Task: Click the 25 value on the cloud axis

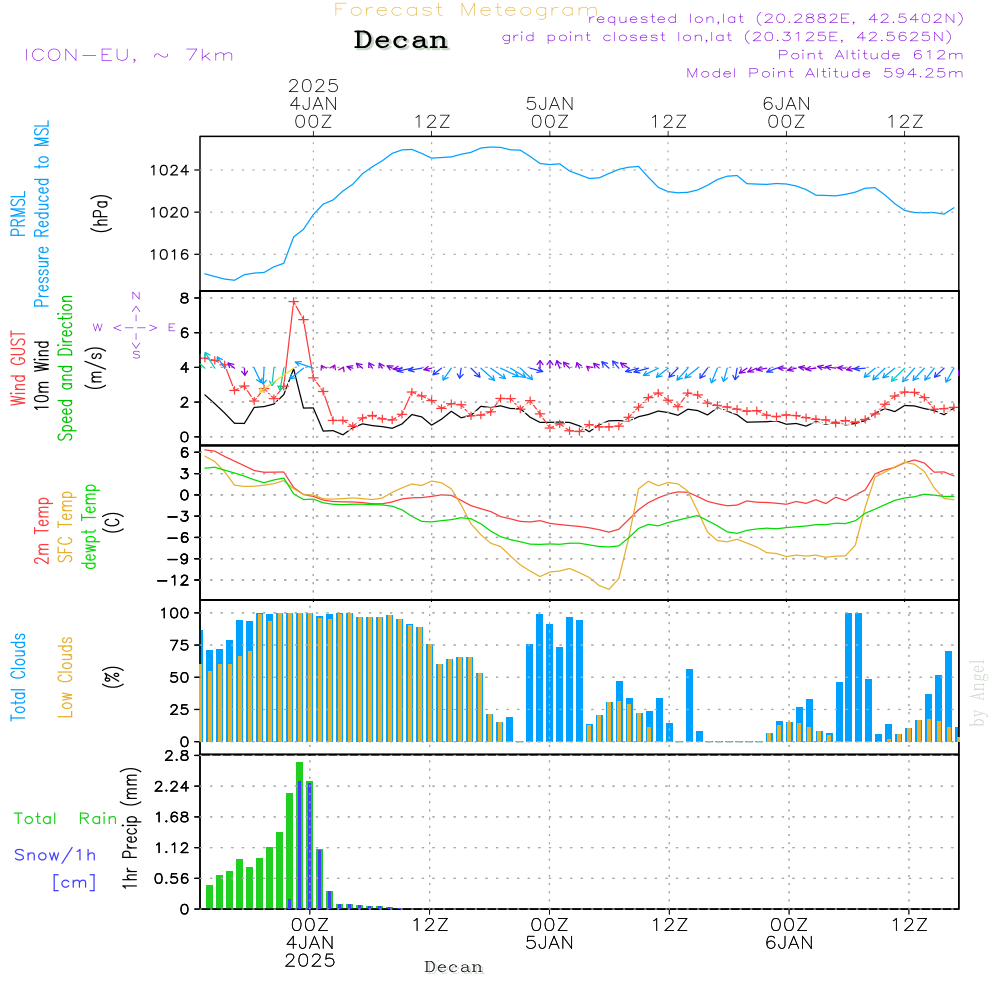Action: click(179, 710)
